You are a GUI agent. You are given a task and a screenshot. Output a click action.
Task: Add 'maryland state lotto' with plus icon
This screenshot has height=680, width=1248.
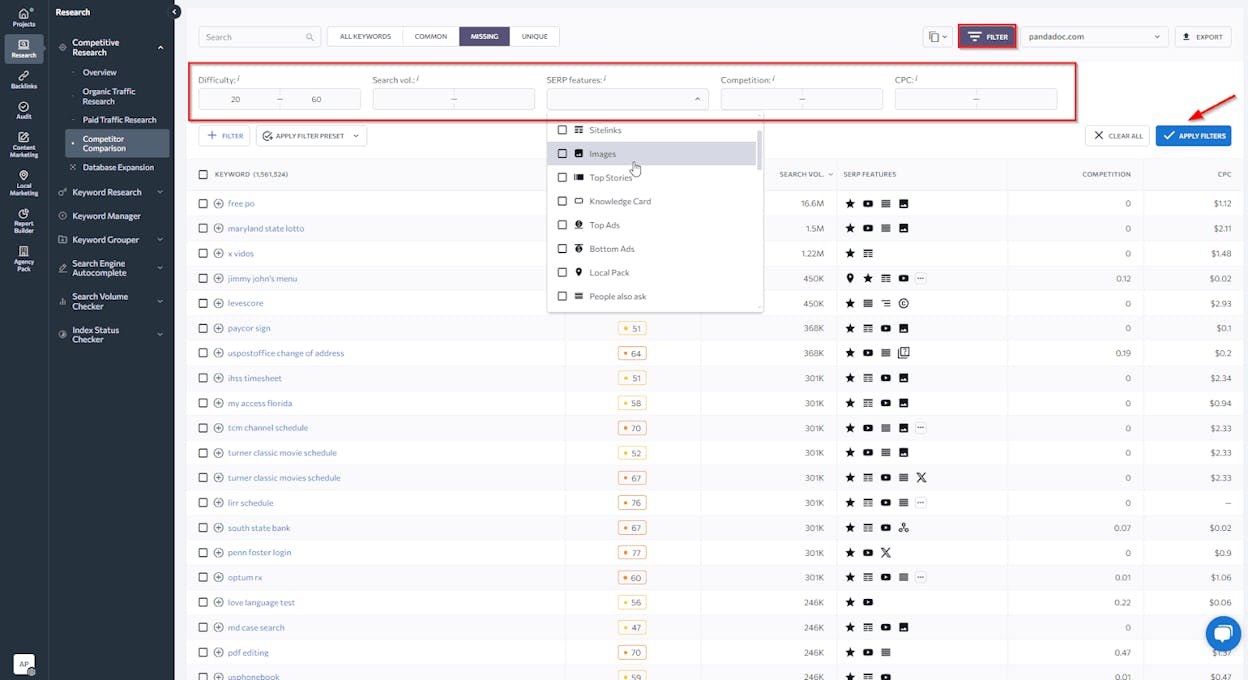click(218, 228)
